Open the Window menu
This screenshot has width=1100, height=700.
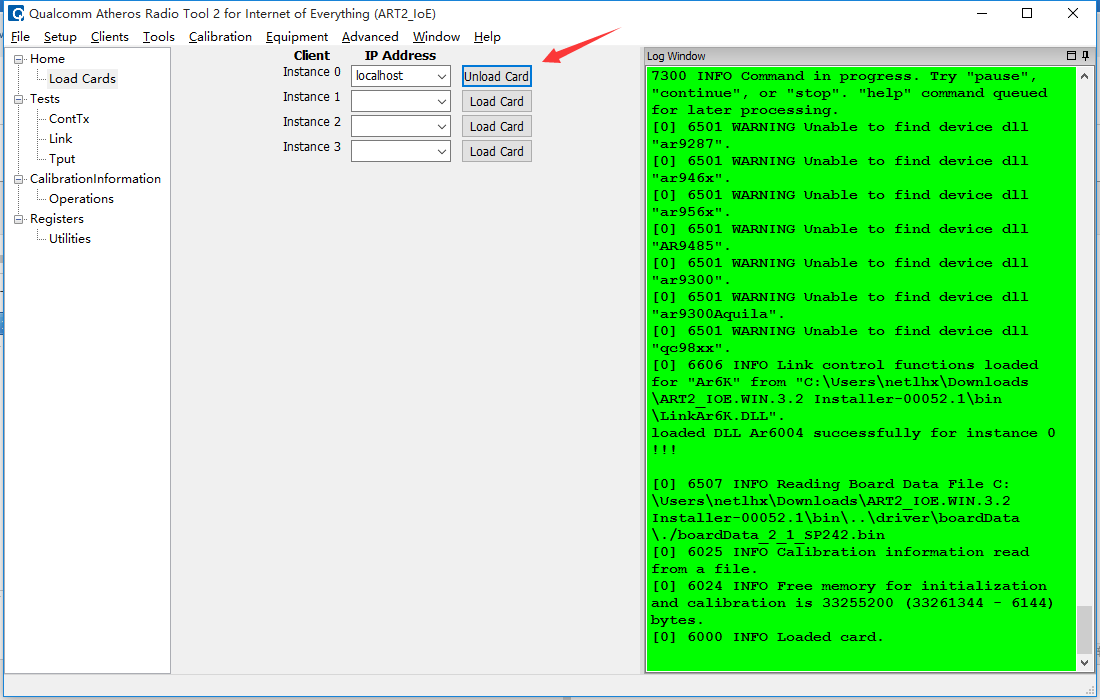point(436,36)
